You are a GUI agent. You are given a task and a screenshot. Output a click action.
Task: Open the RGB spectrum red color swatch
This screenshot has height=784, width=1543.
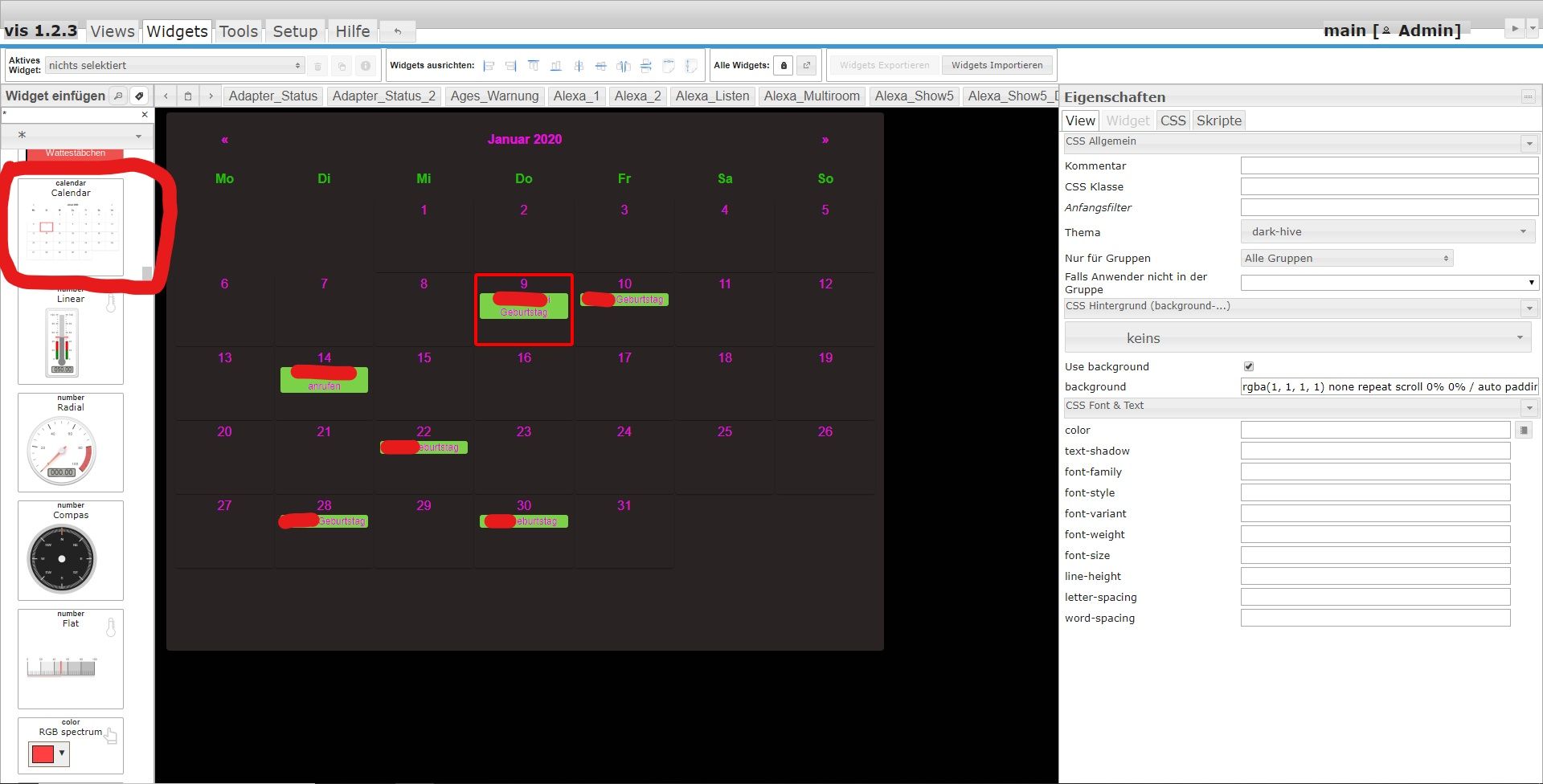(x=43, y=753)
